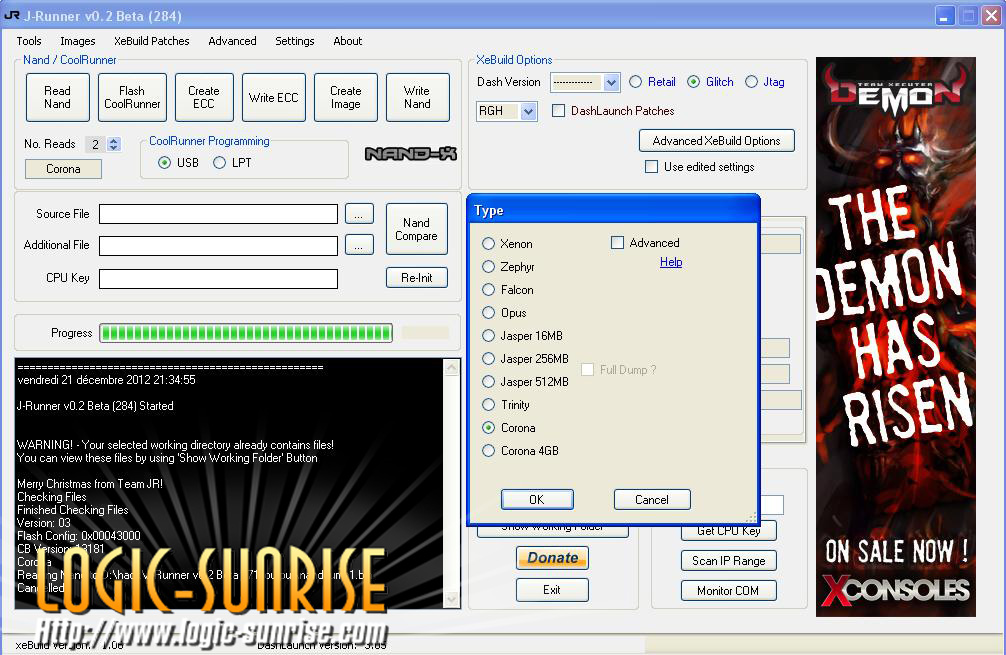Screen dimensions: 1006x655
Task: Click into the Source File field
Action: pyautogui.click(x=218, y=214)
